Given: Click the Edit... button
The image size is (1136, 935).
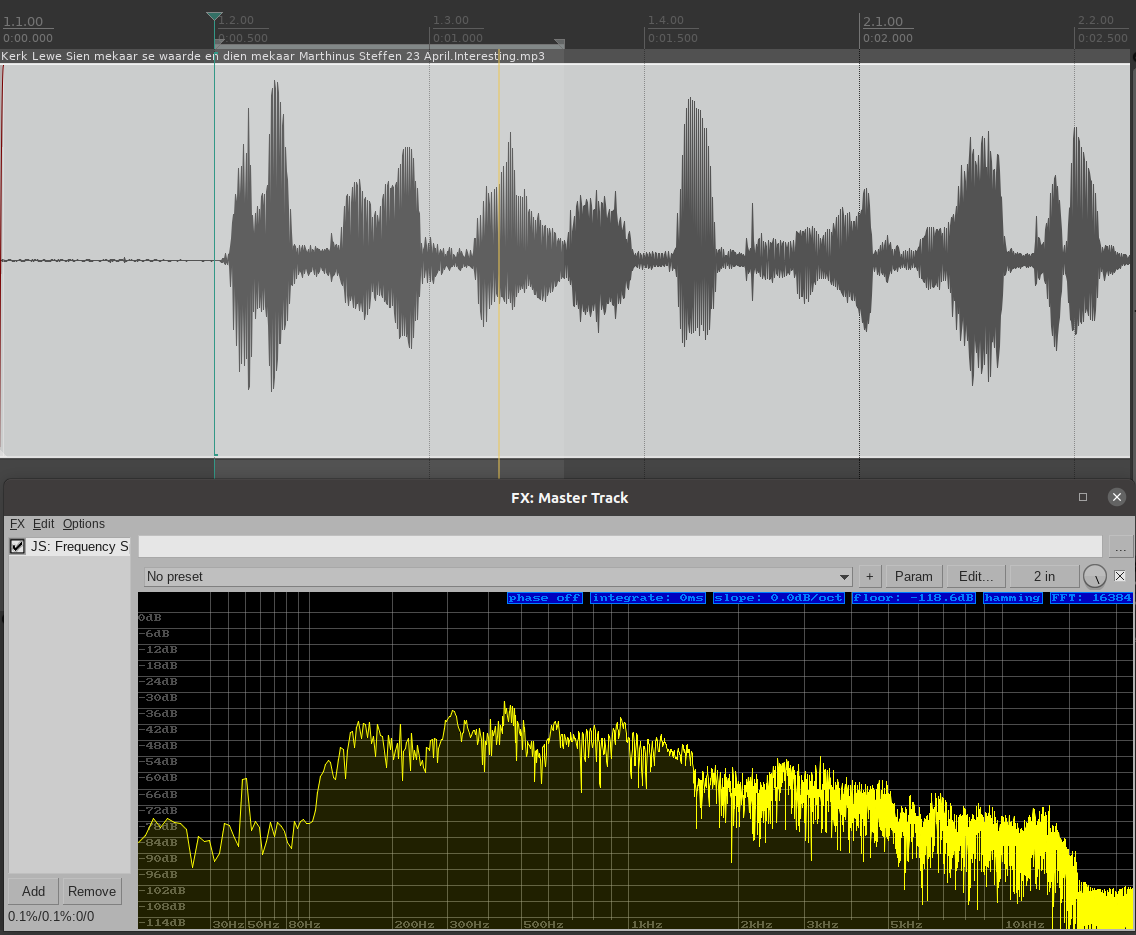Looking at the screenshot, I should pos(976,577).
